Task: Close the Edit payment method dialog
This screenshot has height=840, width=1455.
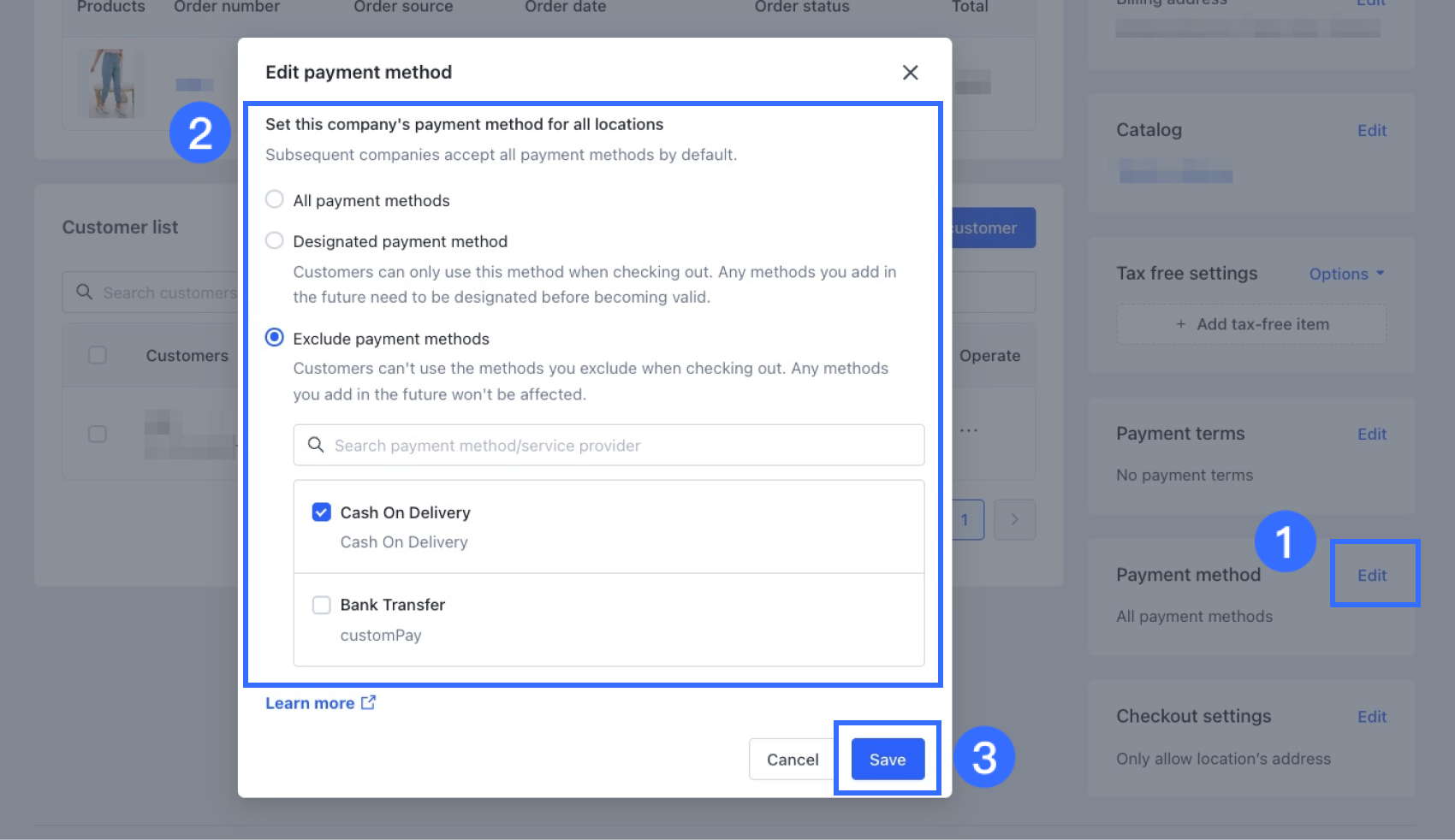Action: click(910, 73)
